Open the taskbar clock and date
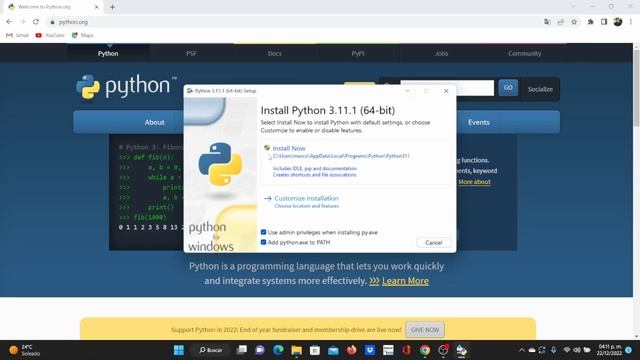Viewport: 640px width, 360px height. pyautogui.click(x=609, y=350)
